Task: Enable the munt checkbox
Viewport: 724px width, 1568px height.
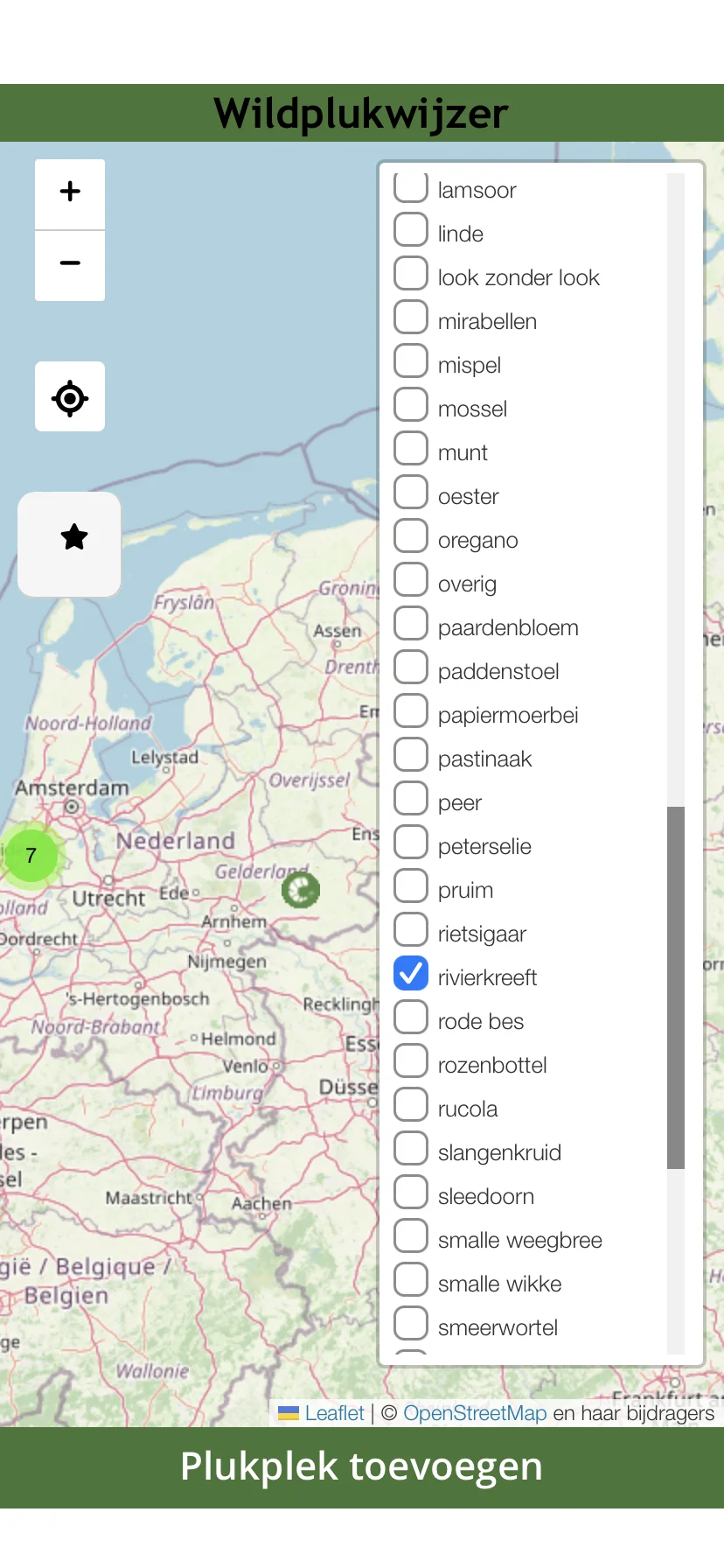Action: tap(411, 449)
